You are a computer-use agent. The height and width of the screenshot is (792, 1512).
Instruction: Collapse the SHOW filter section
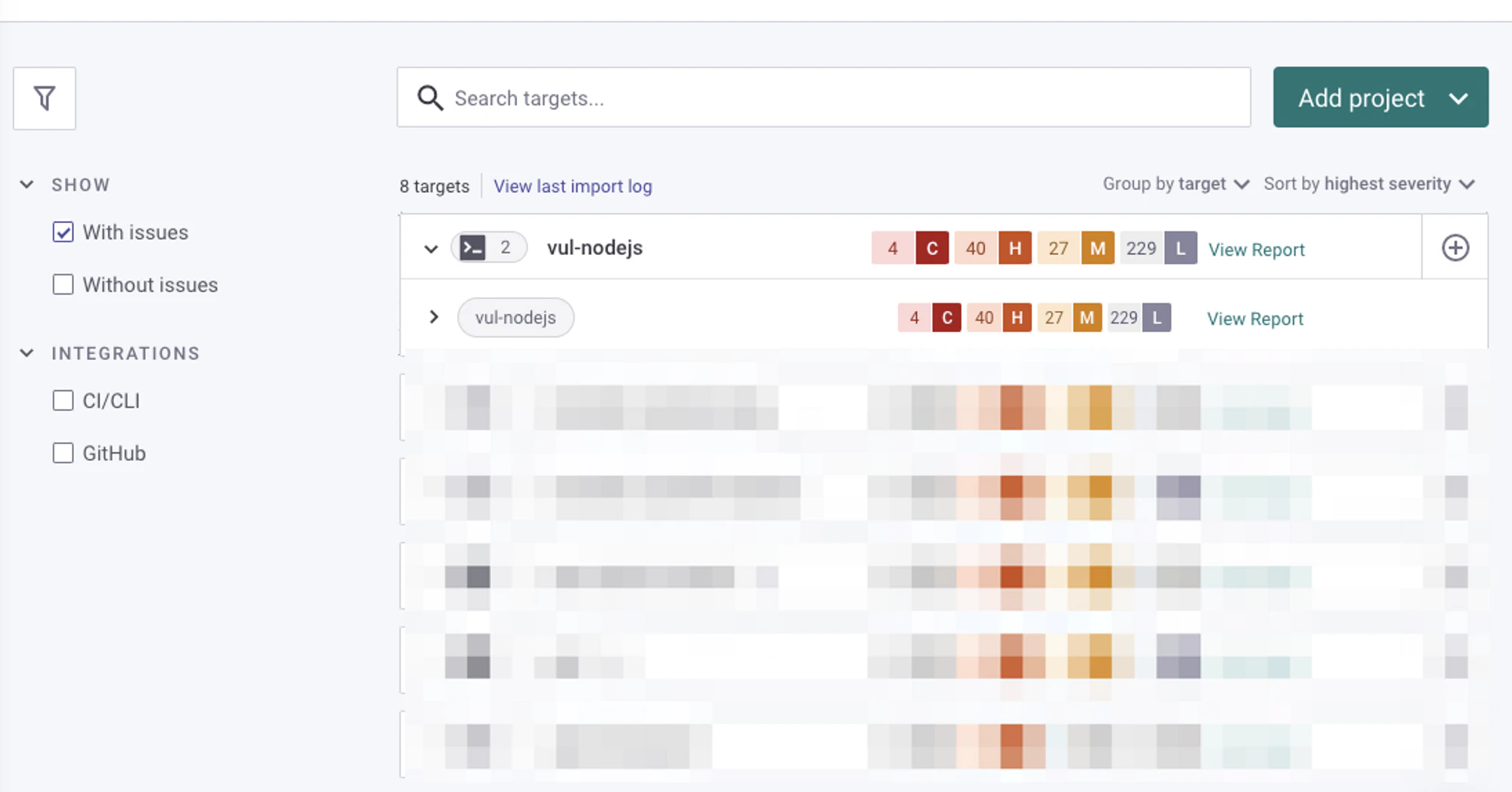coord(27,185)
